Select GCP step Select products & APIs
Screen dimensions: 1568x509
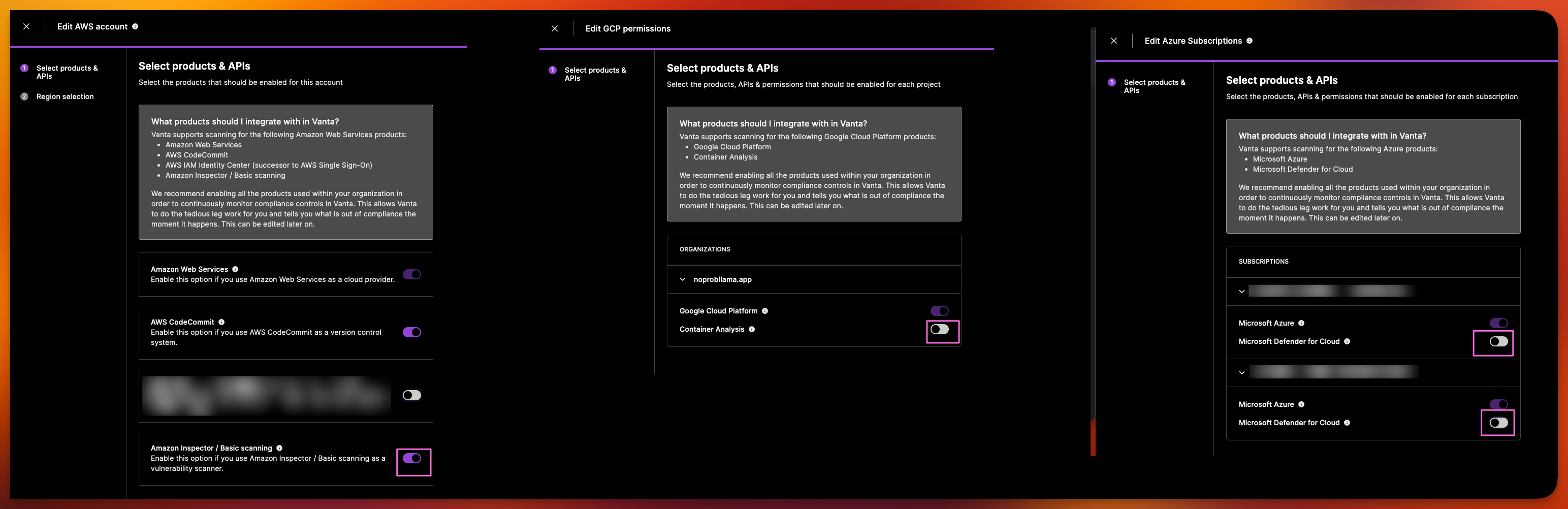(588, 74)
